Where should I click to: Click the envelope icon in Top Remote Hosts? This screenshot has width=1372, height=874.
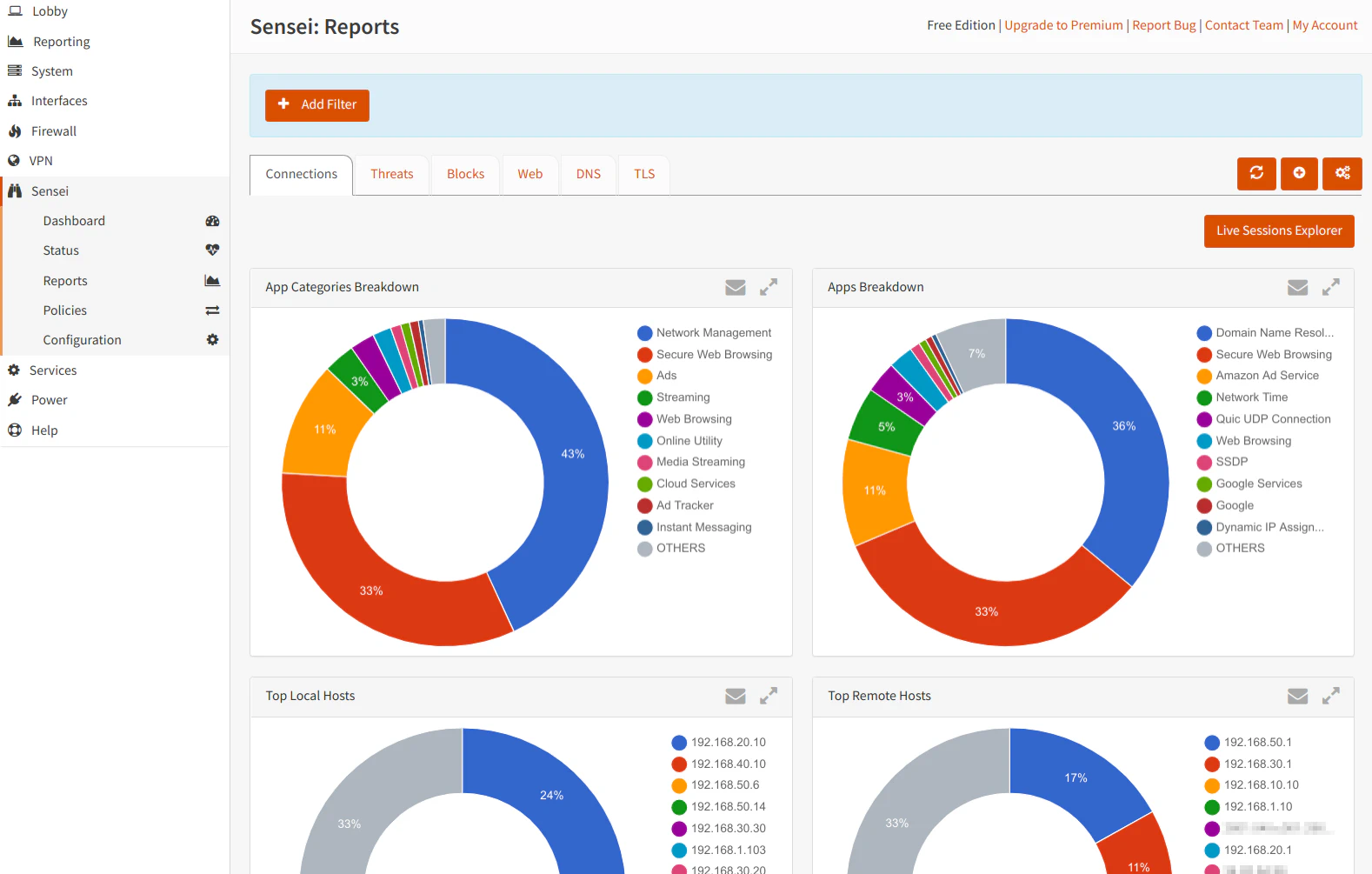coord(1298,696)
